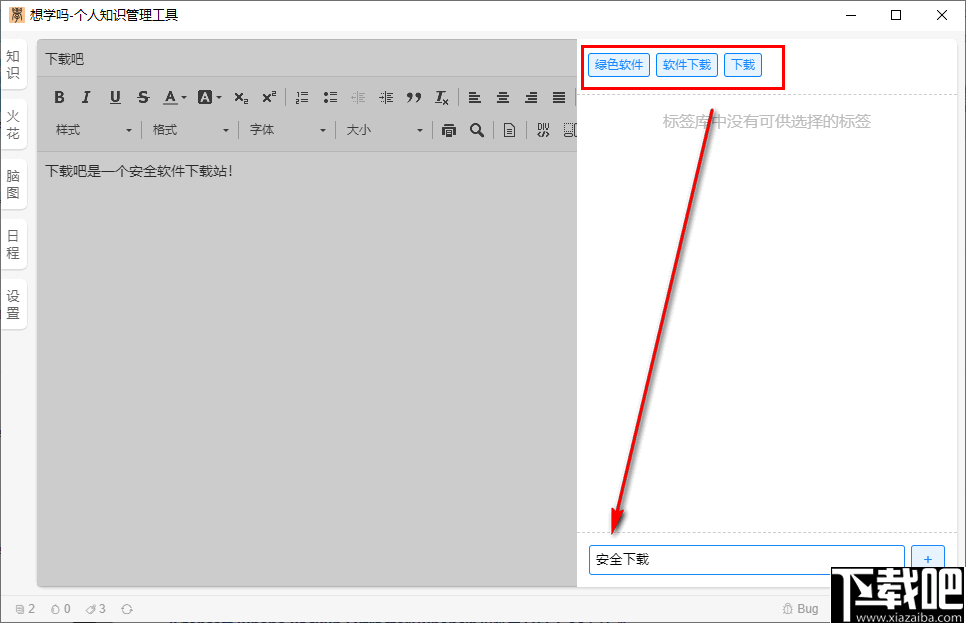Open background color picker
Viewport: 966px width, 623px height.
tap(209, 97)
